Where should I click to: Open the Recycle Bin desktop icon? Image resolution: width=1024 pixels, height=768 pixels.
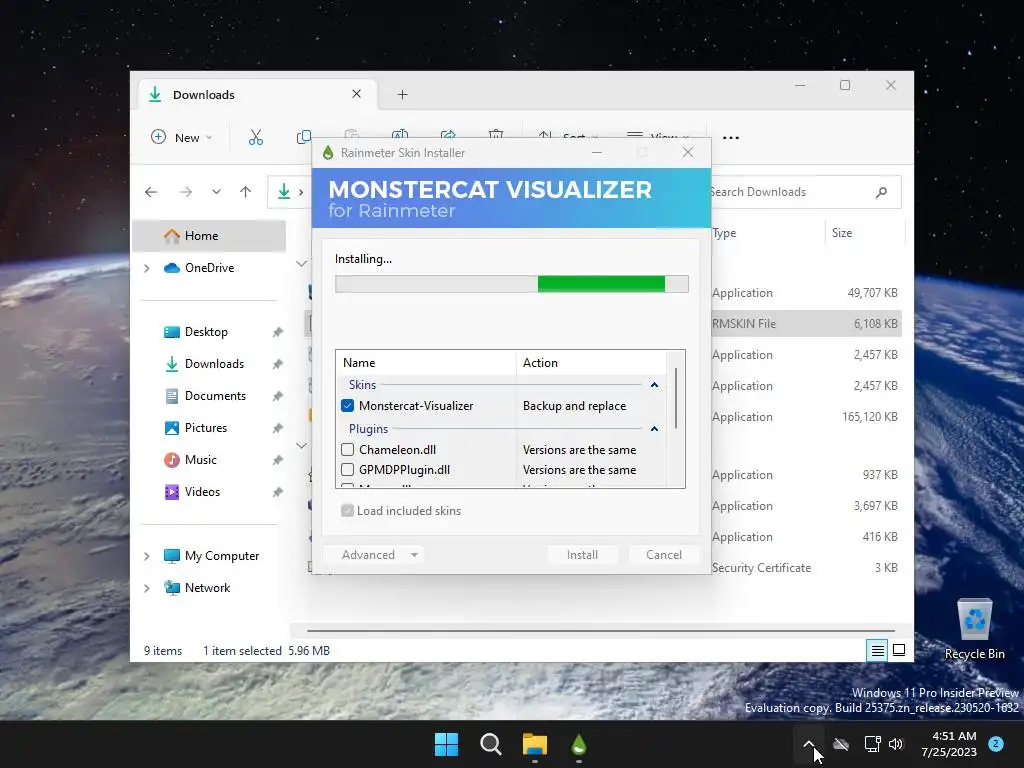pos(974,630)
